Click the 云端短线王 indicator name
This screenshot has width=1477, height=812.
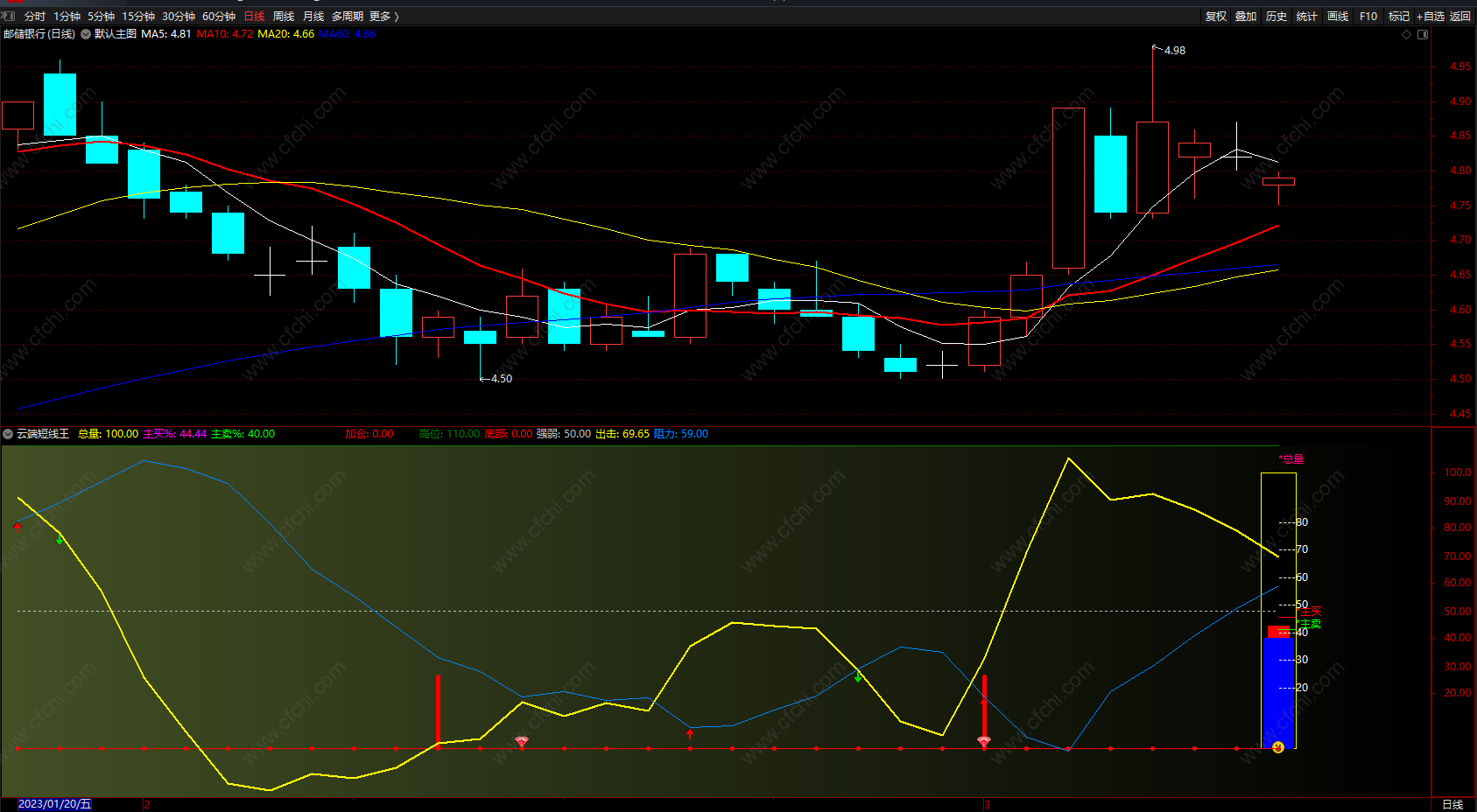[43, 434]
